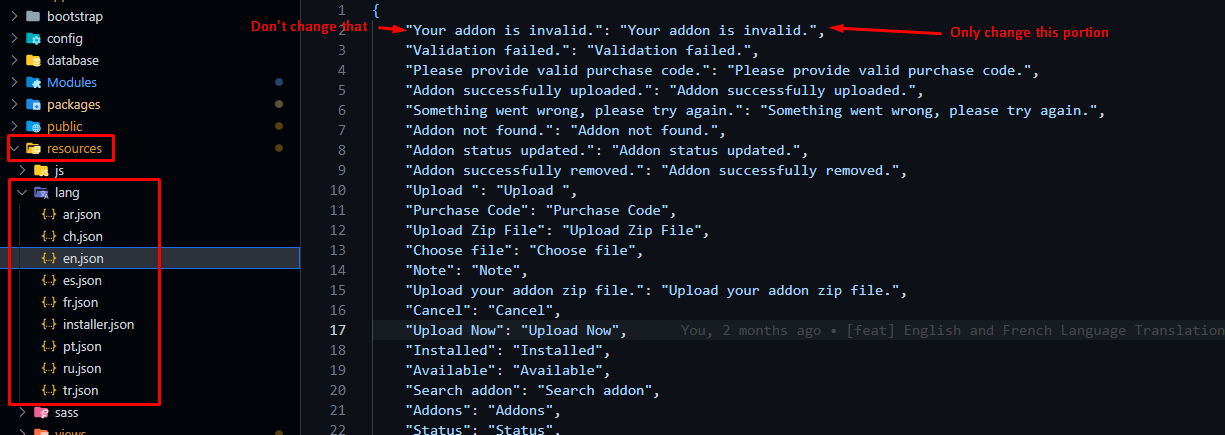1225x435 pixels.
Task: Click the JSON icon beside ar.json
Action: (47, 214)
